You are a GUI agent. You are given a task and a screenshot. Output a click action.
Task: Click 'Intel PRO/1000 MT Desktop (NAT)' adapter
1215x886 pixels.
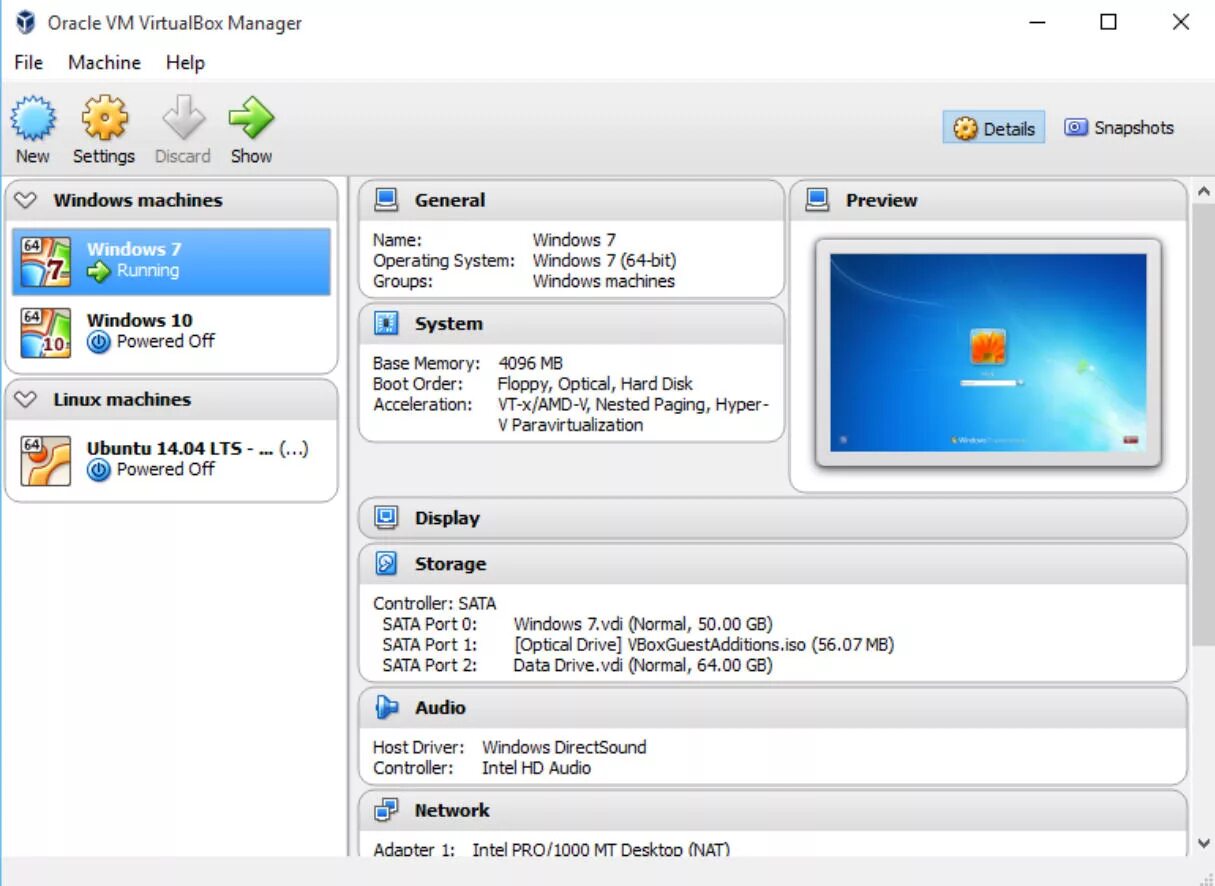point(601,850)
